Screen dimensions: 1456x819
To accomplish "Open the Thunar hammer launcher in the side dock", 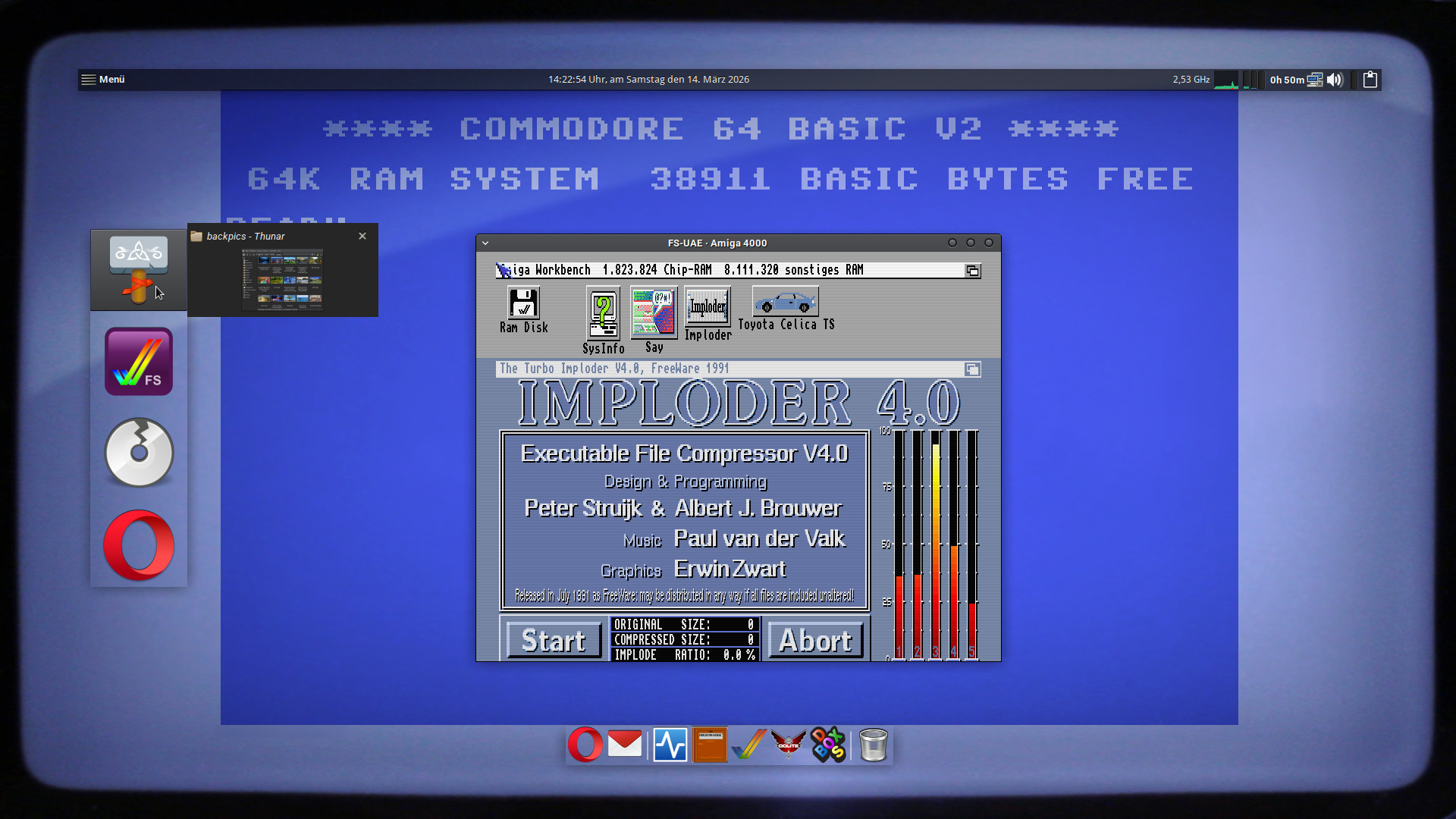I will click(x=139, y=270).
